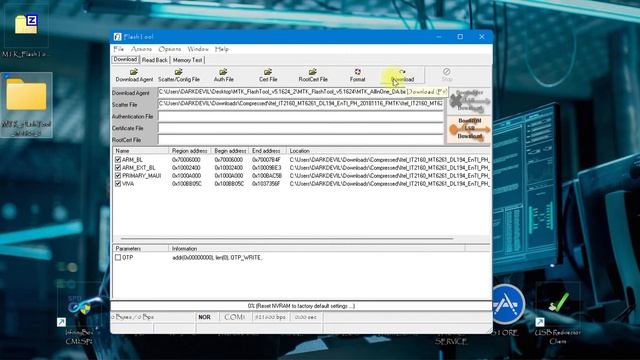The image size is (640, 360).
Task: Enable the OTP parameter checkbox
Action: coord(118,258)
